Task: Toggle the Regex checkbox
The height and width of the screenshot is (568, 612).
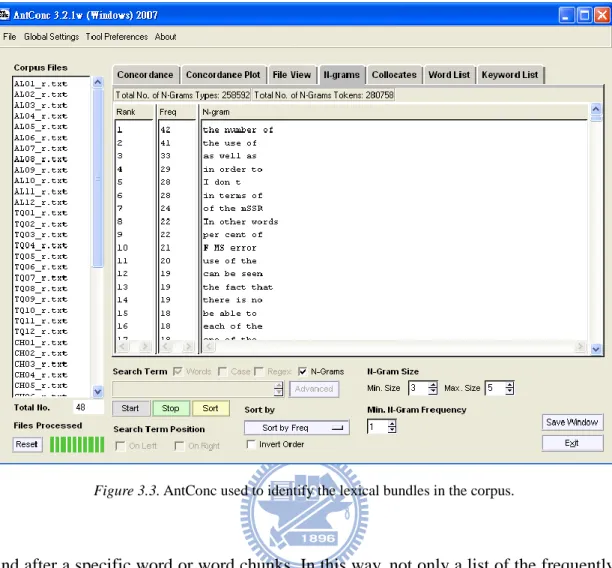Action: (x=258, y=371)
